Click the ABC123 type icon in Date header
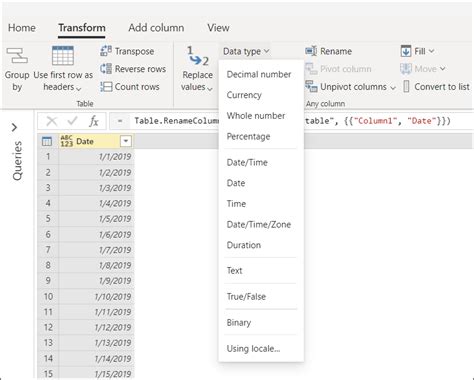This screenshot has width=474, height=380. [67, 141]
